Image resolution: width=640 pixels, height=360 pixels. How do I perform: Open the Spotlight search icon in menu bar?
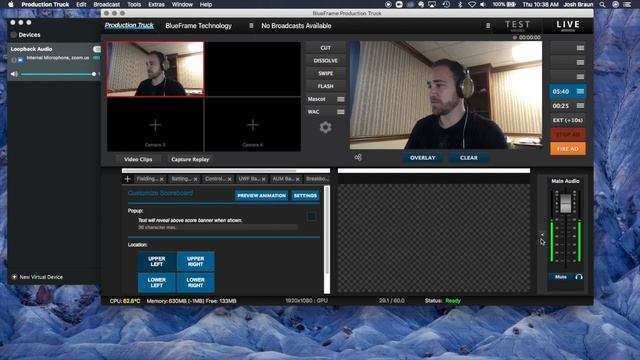tap(602, 4)
